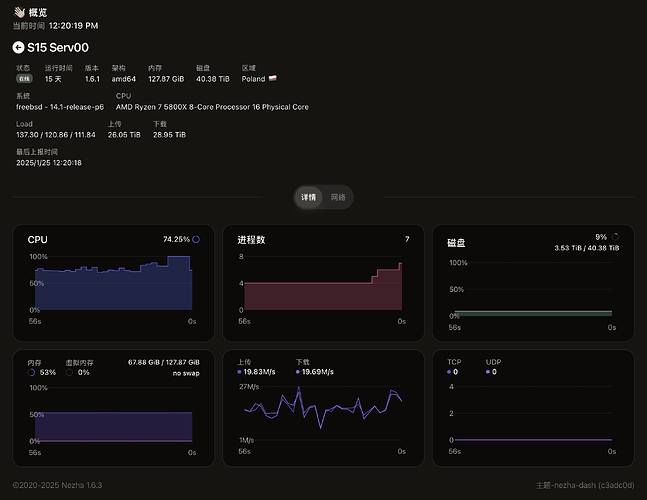Click the UDP legend dot
647x500 pixels.
[x=488, y=372]
